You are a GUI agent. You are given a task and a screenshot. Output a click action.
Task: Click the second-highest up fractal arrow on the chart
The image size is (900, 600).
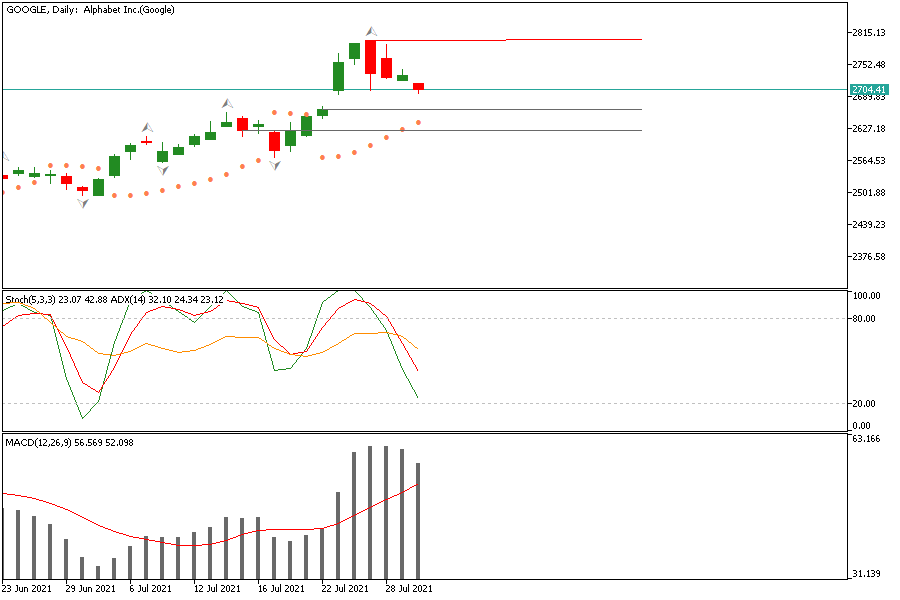pos(228,103)
